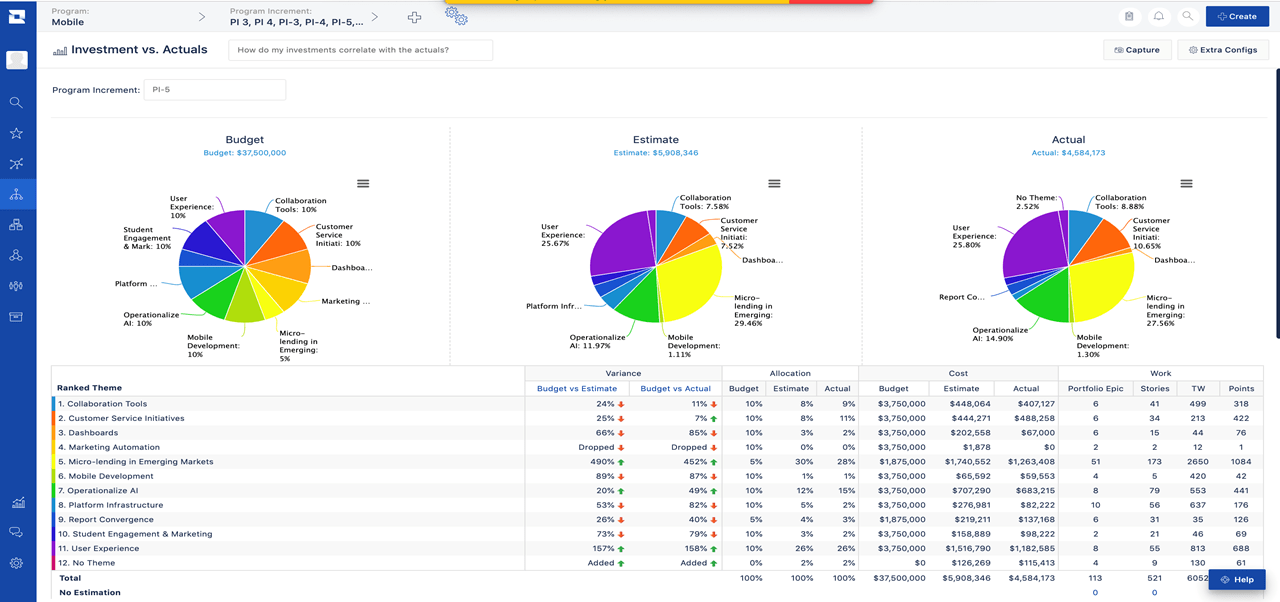
Task: Open the Actual chart hamburger menu
Action: [1186, 183]
